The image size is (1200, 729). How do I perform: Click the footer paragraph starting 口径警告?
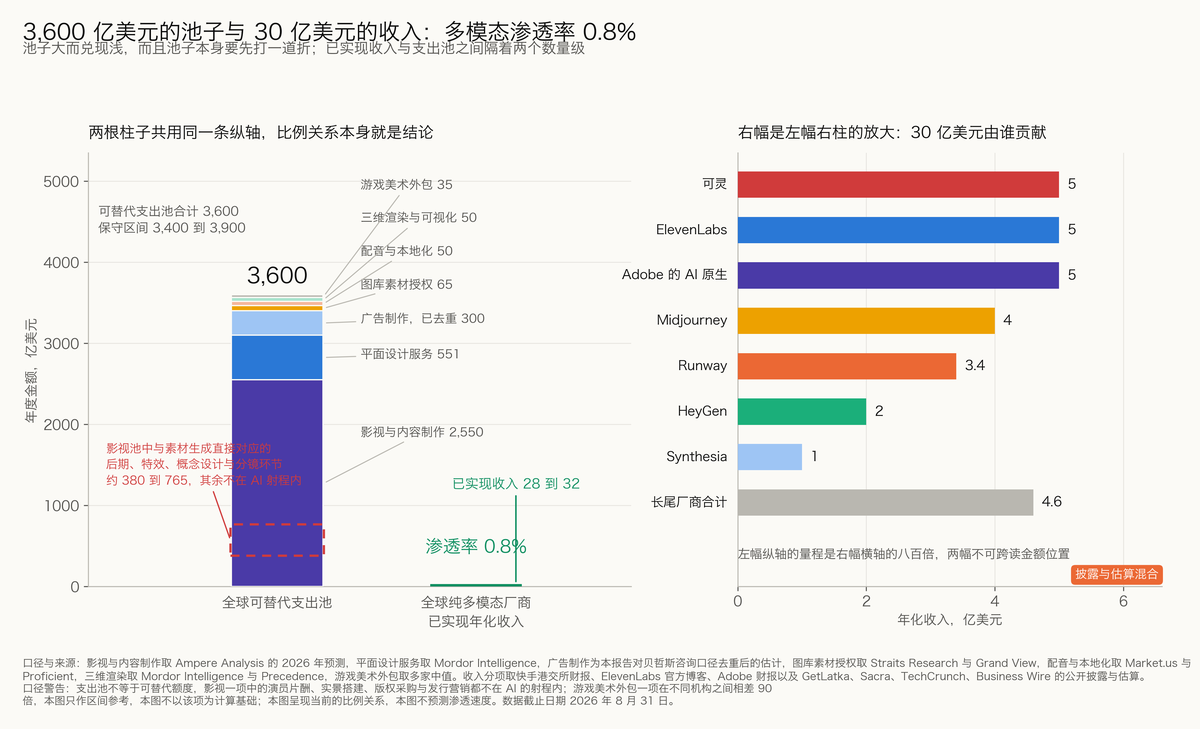tap(397, 695)
